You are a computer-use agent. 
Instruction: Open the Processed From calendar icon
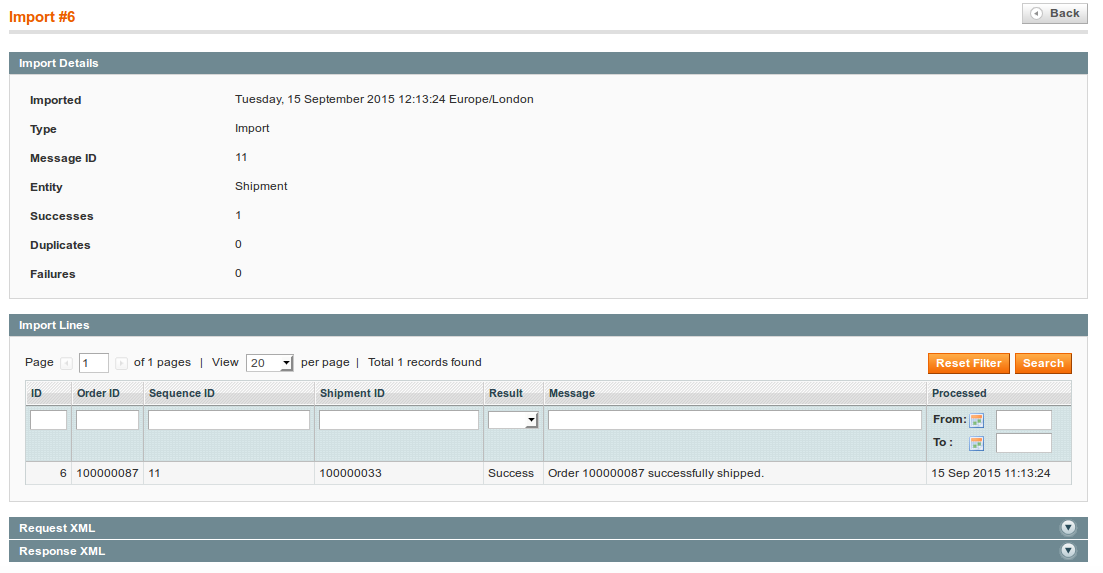[x=976, y=420]
